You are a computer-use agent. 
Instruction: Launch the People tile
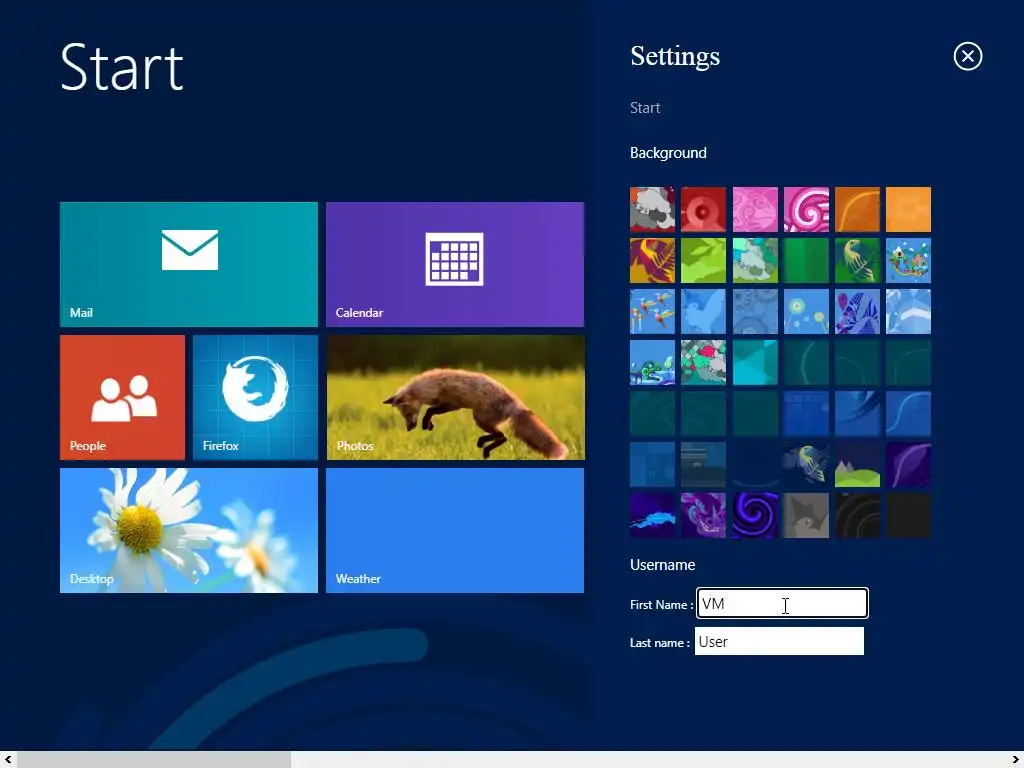pos(122,397)
